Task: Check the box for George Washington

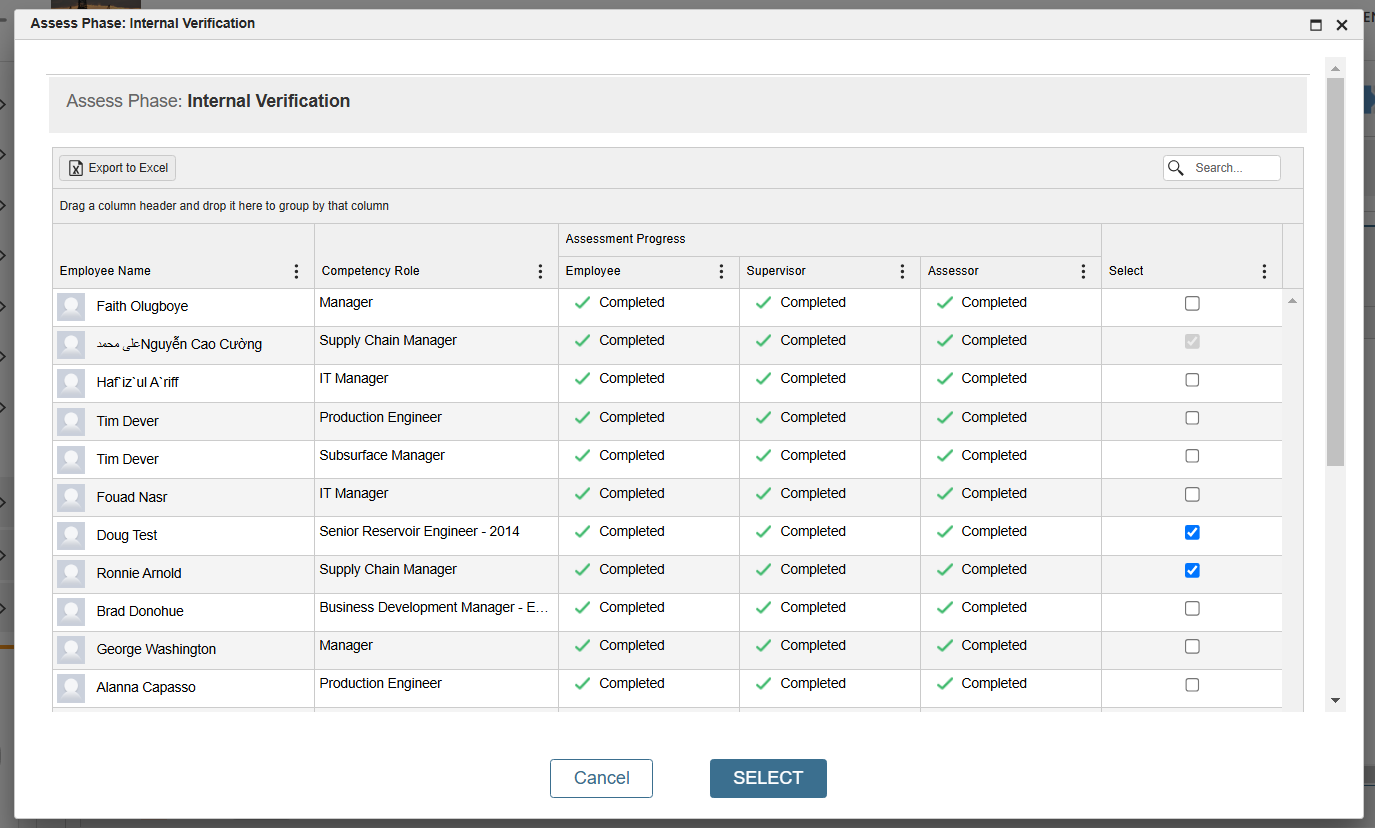Action: point(1192,647)
